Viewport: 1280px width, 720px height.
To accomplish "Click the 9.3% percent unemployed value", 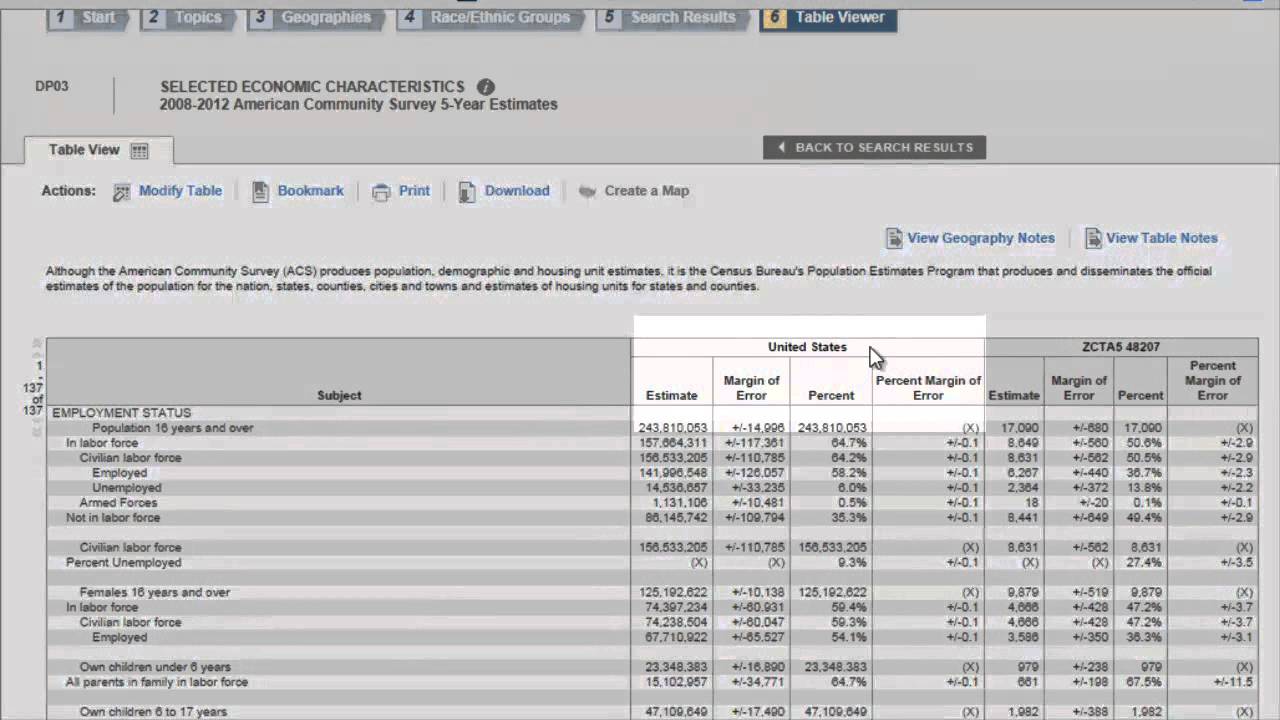I will click(852, 563).
